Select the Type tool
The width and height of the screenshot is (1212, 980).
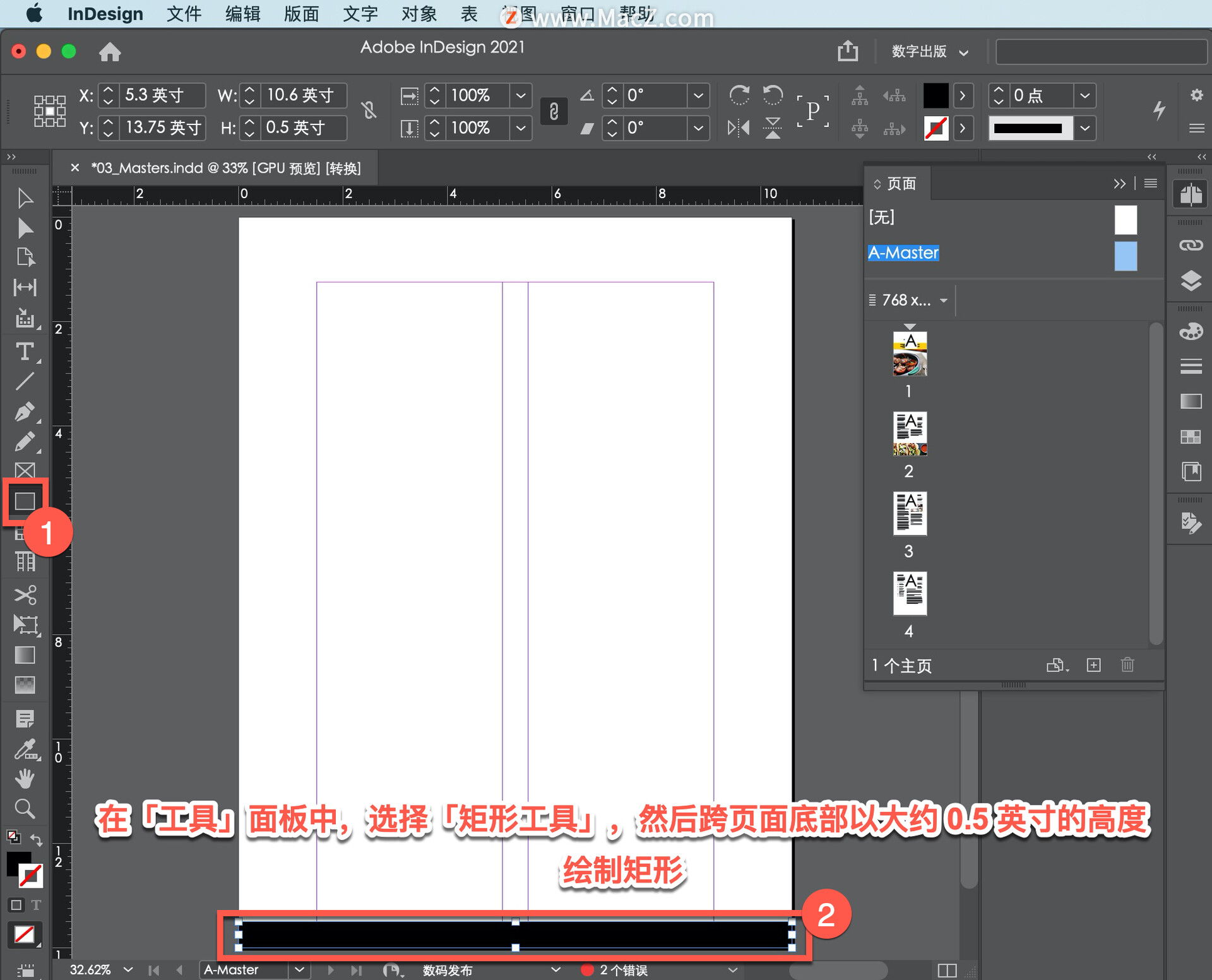(25, 351)
